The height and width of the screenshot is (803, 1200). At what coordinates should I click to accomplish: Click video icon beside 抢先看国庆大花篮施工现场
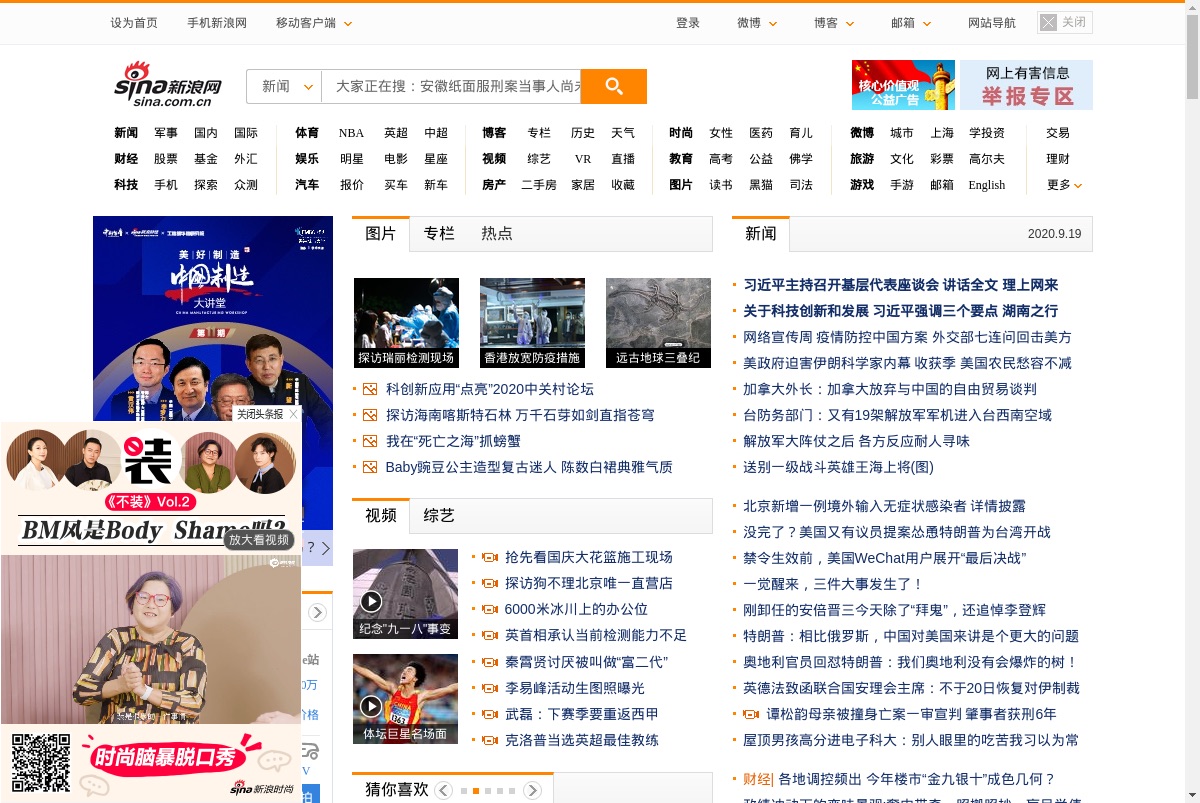pyautogui.click(x=490, y=557)
